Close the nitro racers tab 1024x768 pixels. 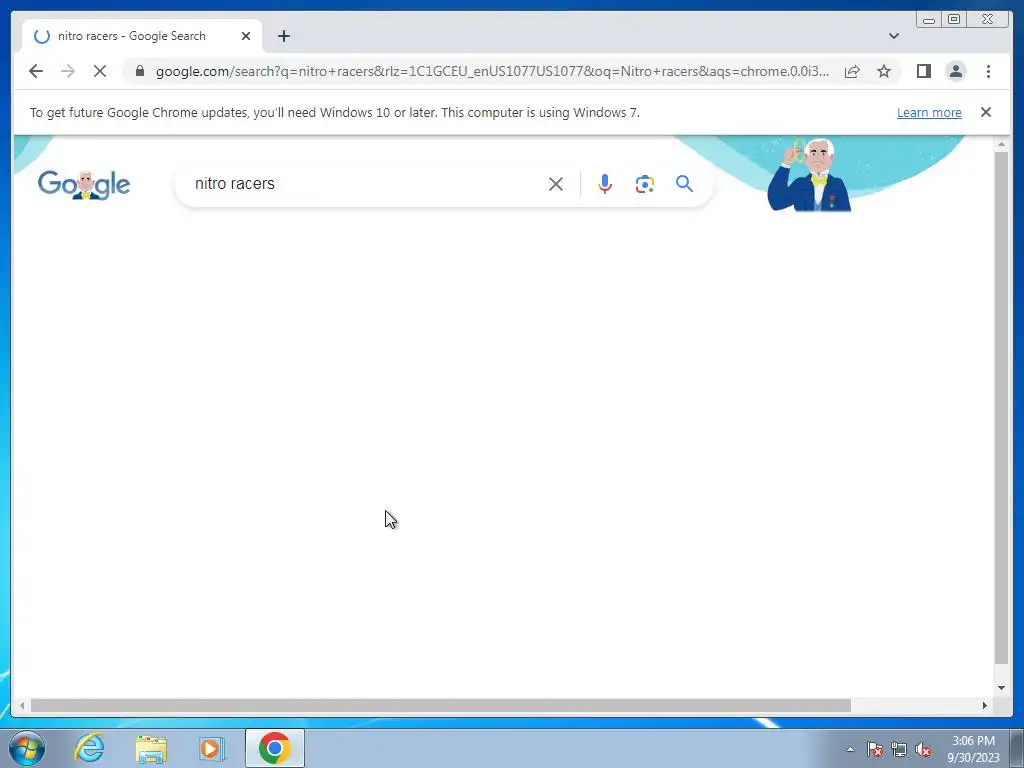(246, 36)
